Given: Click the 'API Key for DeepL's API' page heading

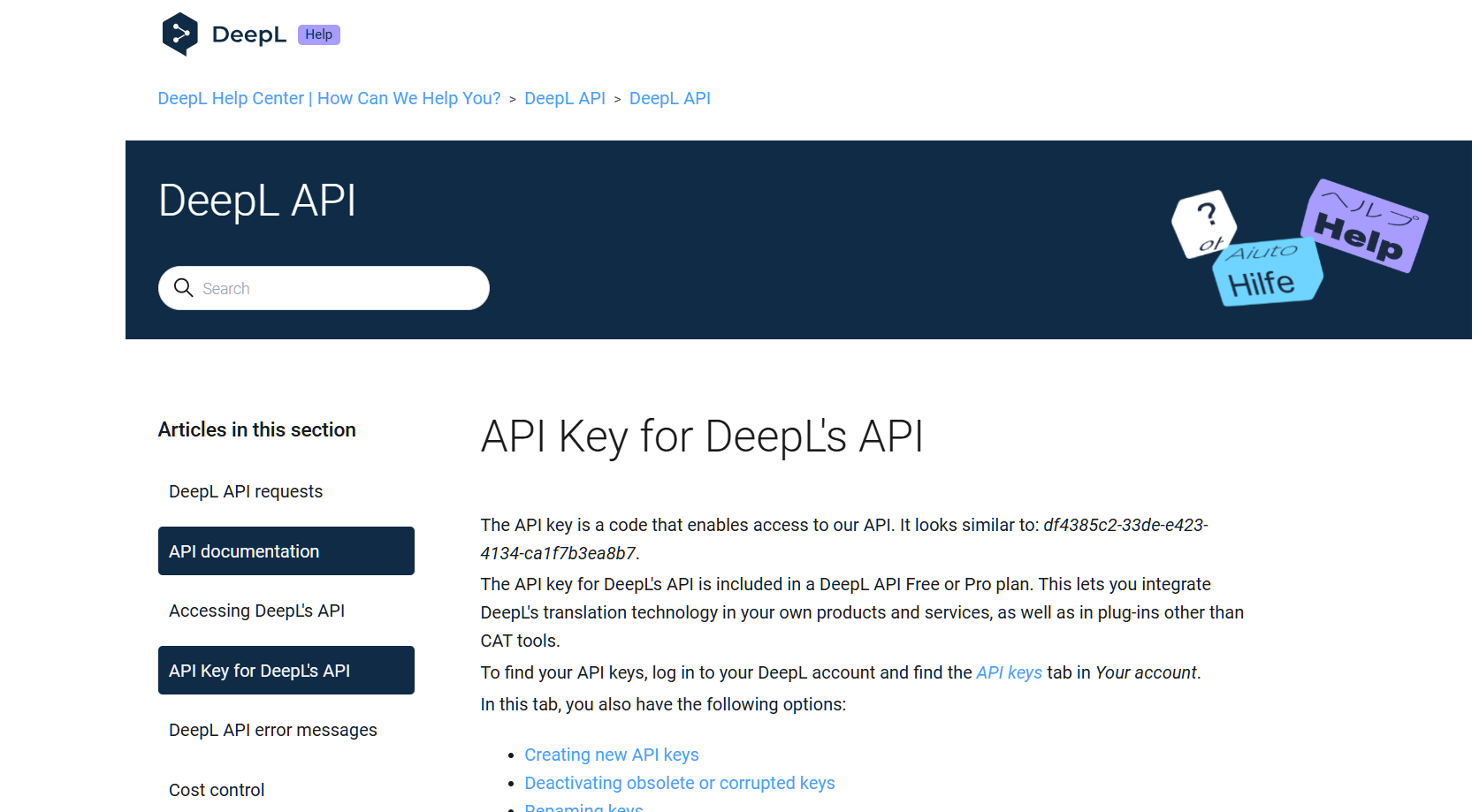Looking at the screenshot, I should point(702,436).
